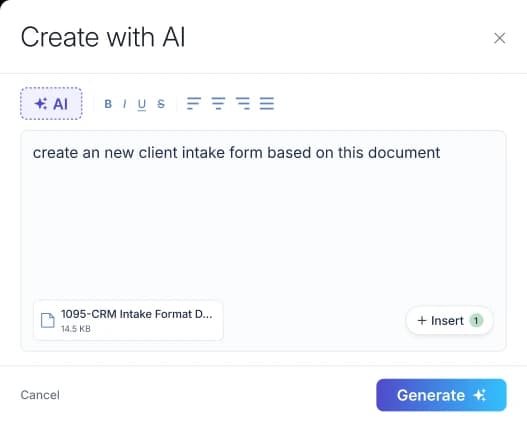The width and height of the screenshot is (527, 425).
Task: Align text to the left
Action: tap(194, 103)
